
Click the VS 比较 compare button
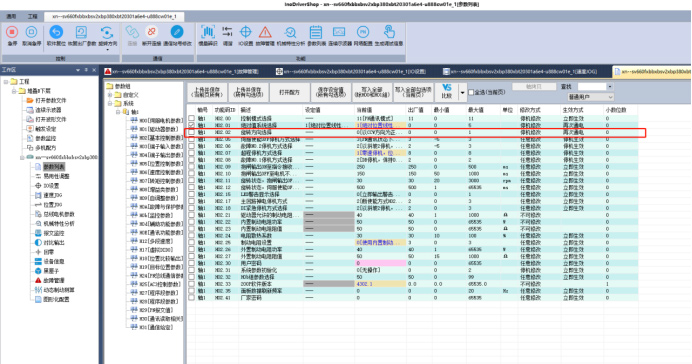447,92
